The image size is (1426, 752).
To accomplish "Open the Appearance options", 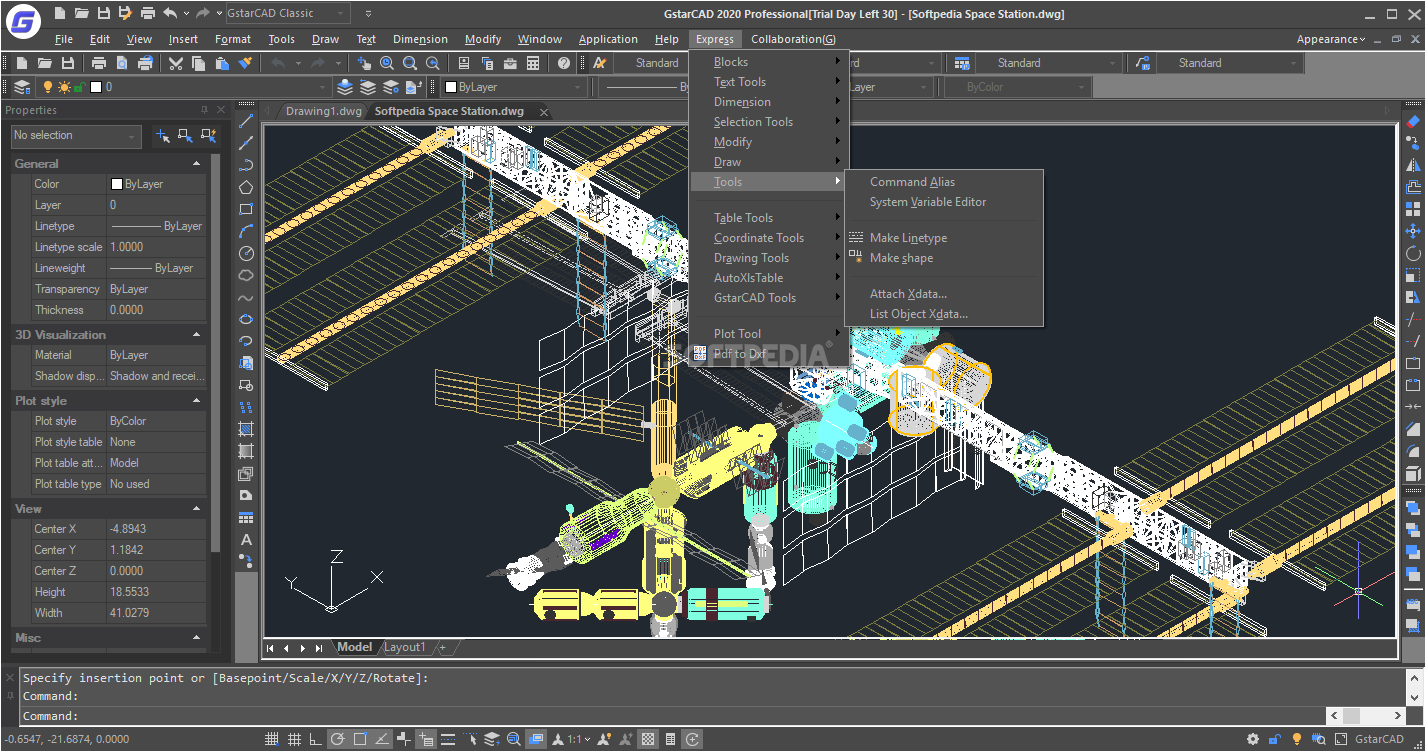I will (1331, 39).
